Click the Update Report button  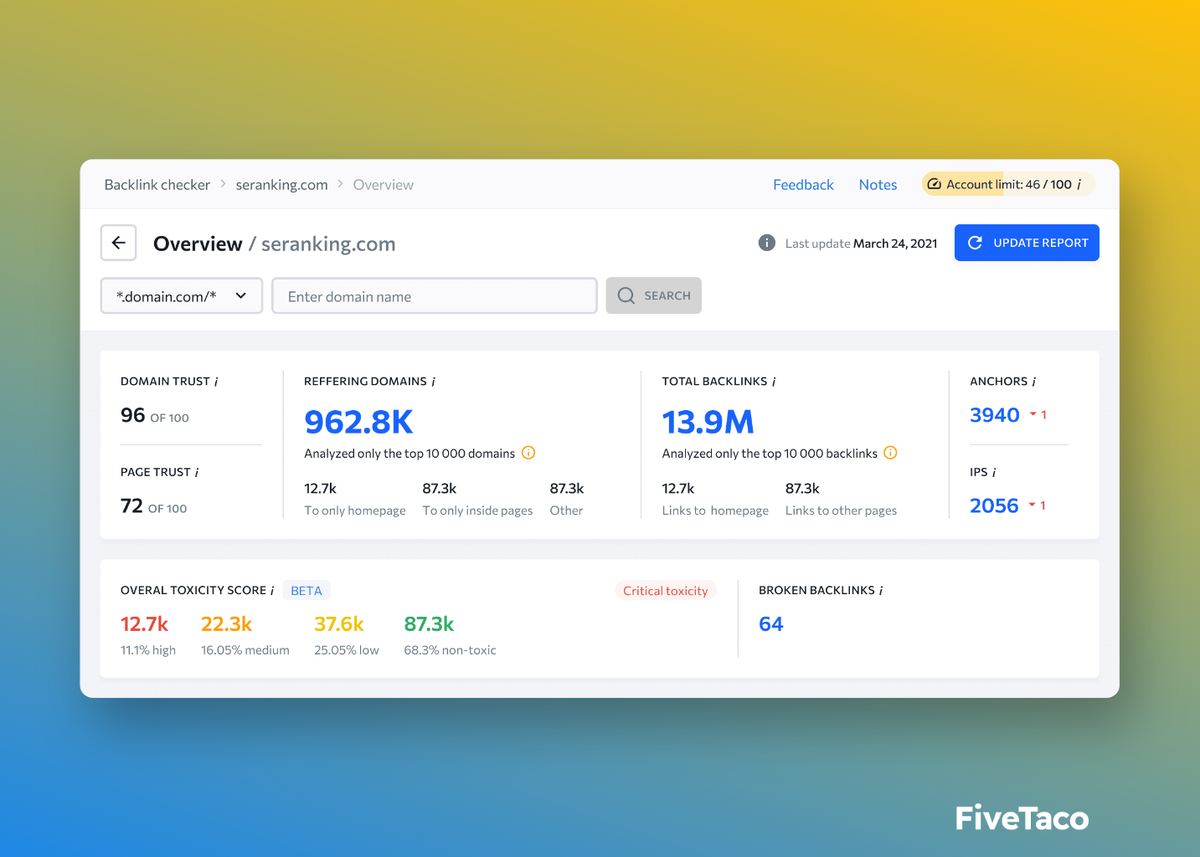pos(1027,243)
